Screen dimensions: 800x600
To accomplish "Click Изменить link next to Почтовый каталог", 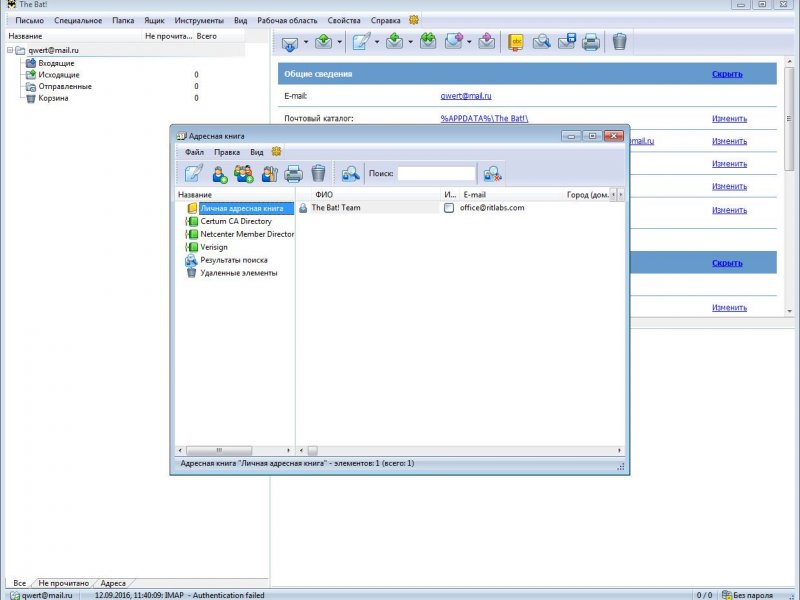I will [729, 118].
